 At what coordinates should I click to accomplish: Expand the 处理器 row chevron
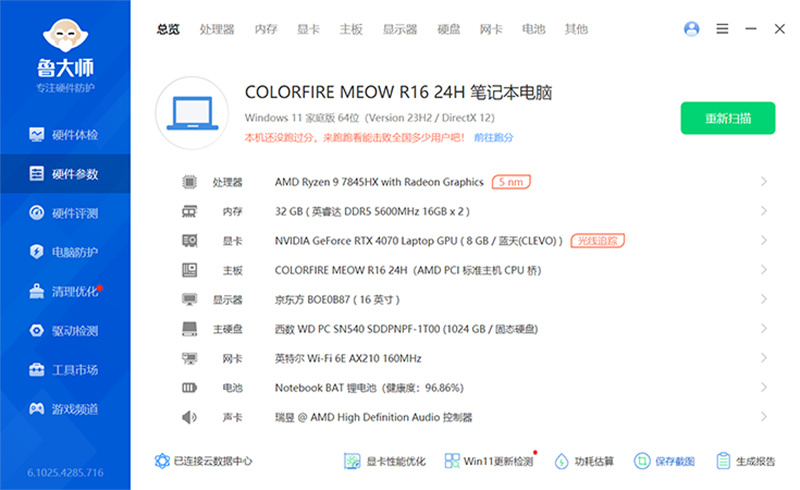[764, 181]
